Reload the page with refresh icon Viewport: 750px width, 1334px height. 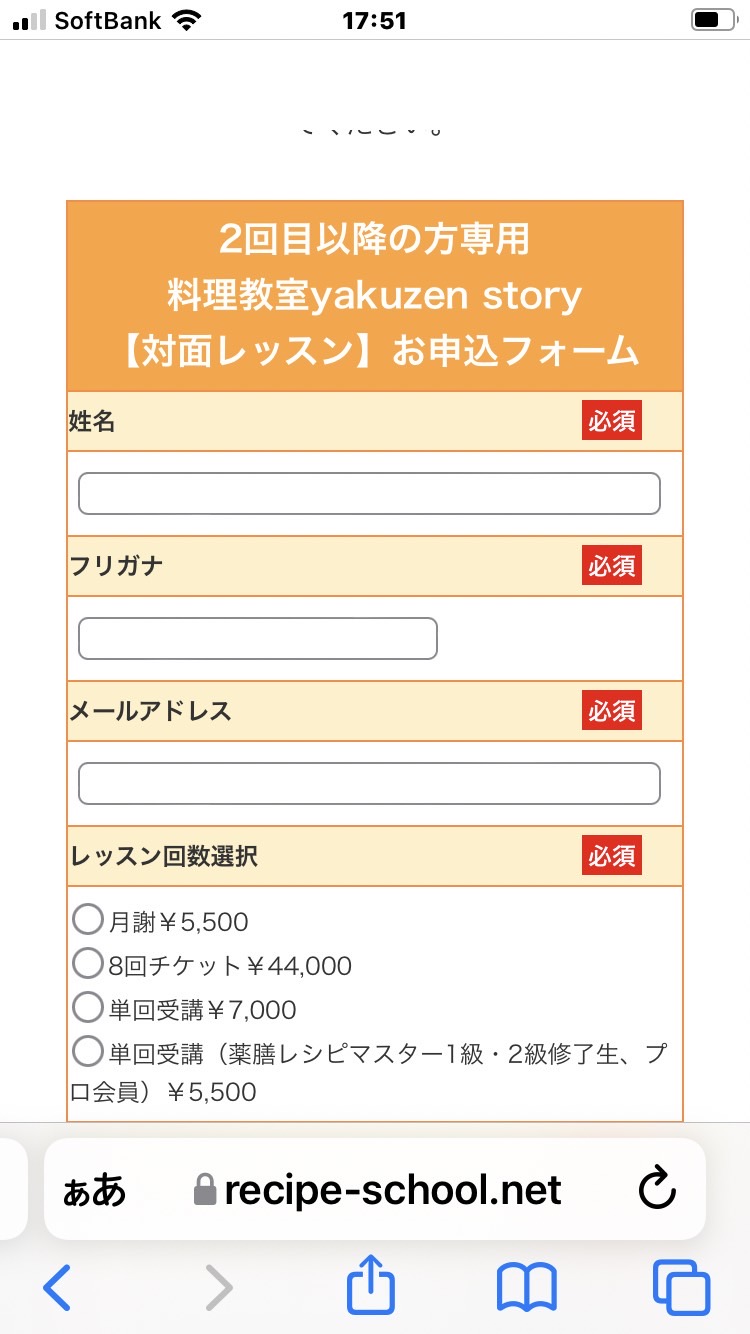coord(657,1190)
